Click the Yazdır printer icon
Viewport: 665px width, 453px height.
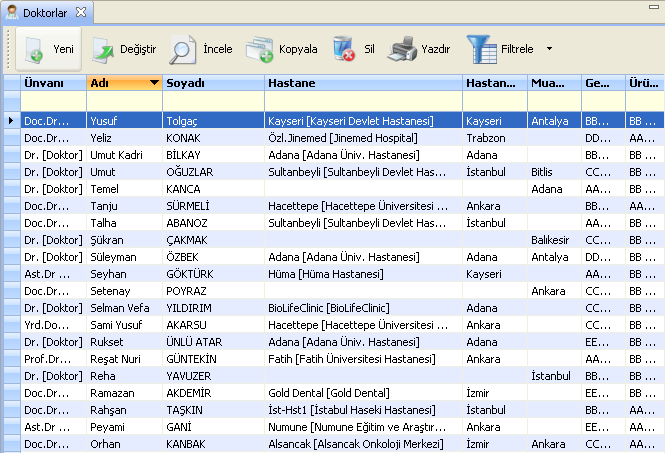pos(402,49)
